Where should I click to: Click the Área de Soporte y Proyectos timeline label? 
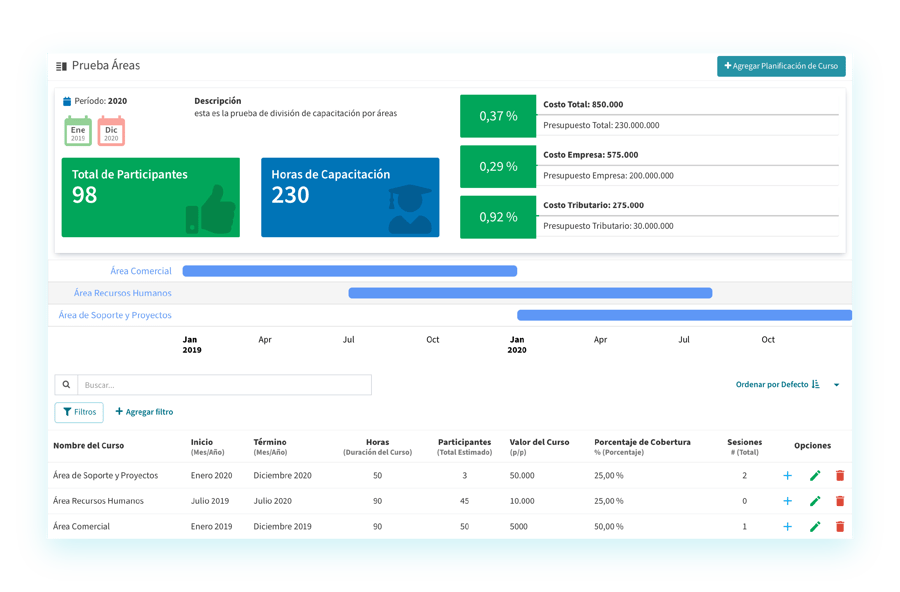pos(115,315)
